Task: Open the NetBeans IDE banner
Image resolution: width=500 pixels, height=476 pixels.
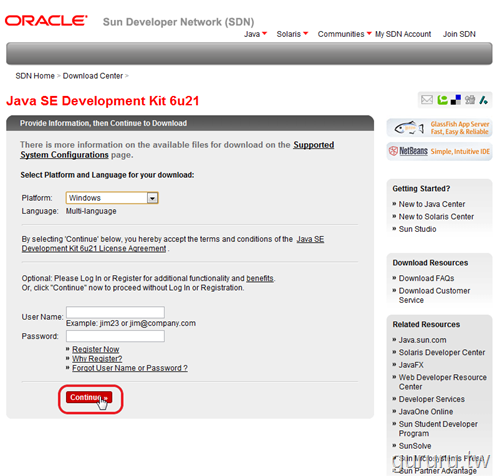Action: point(439,151)
